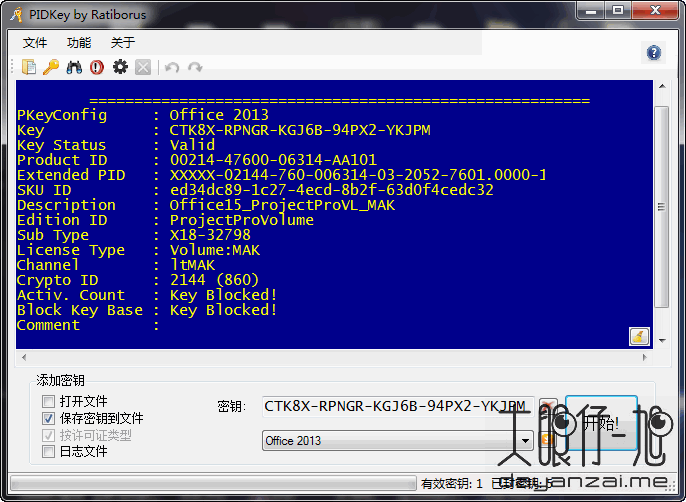Open the binoculars search tool
This screenshot has height=502, width=686.
(x=74, y=67)
